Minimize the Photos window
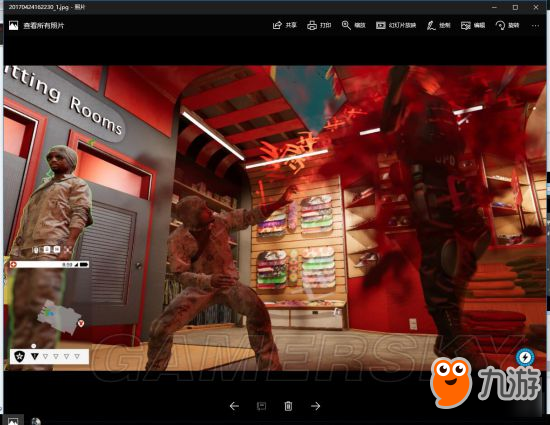 494,7
